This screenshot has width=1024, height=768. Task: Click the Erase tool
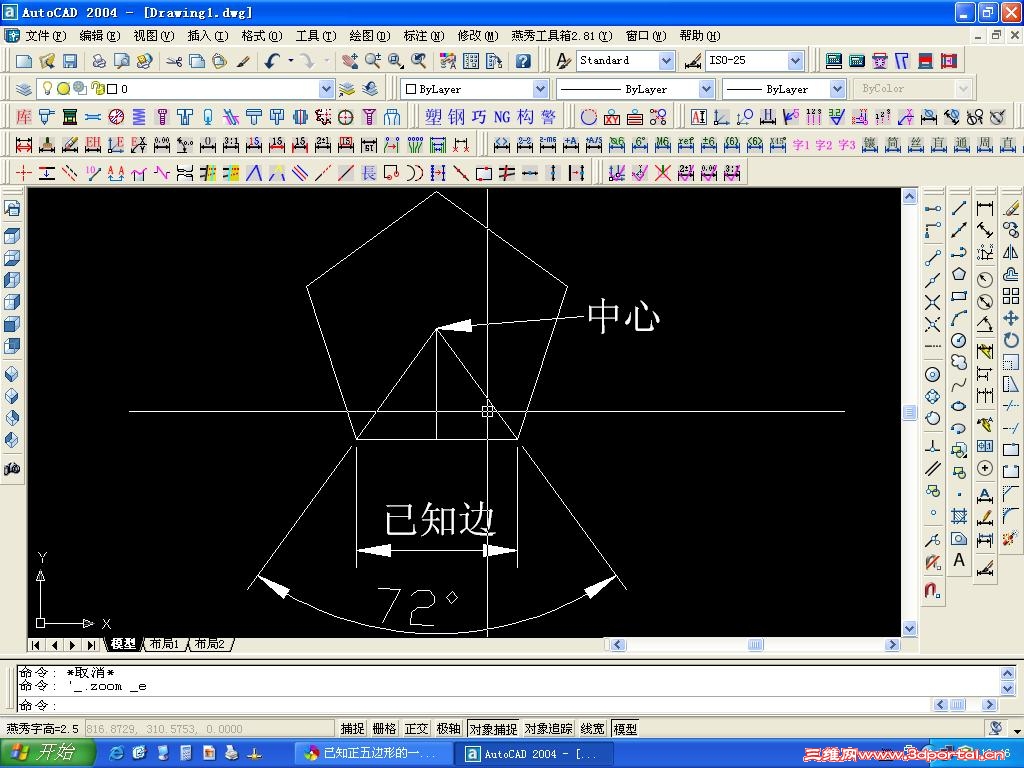coord(1011,208)
